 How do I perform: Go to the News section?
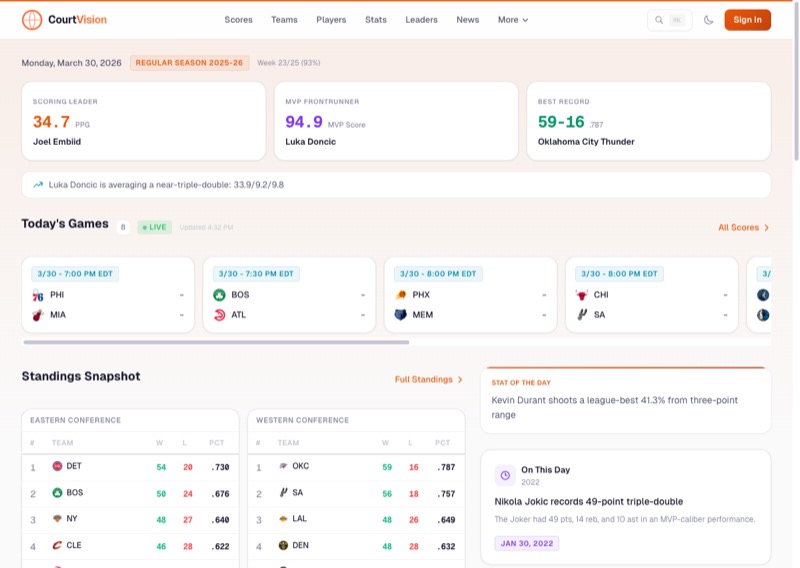point(467,20)
